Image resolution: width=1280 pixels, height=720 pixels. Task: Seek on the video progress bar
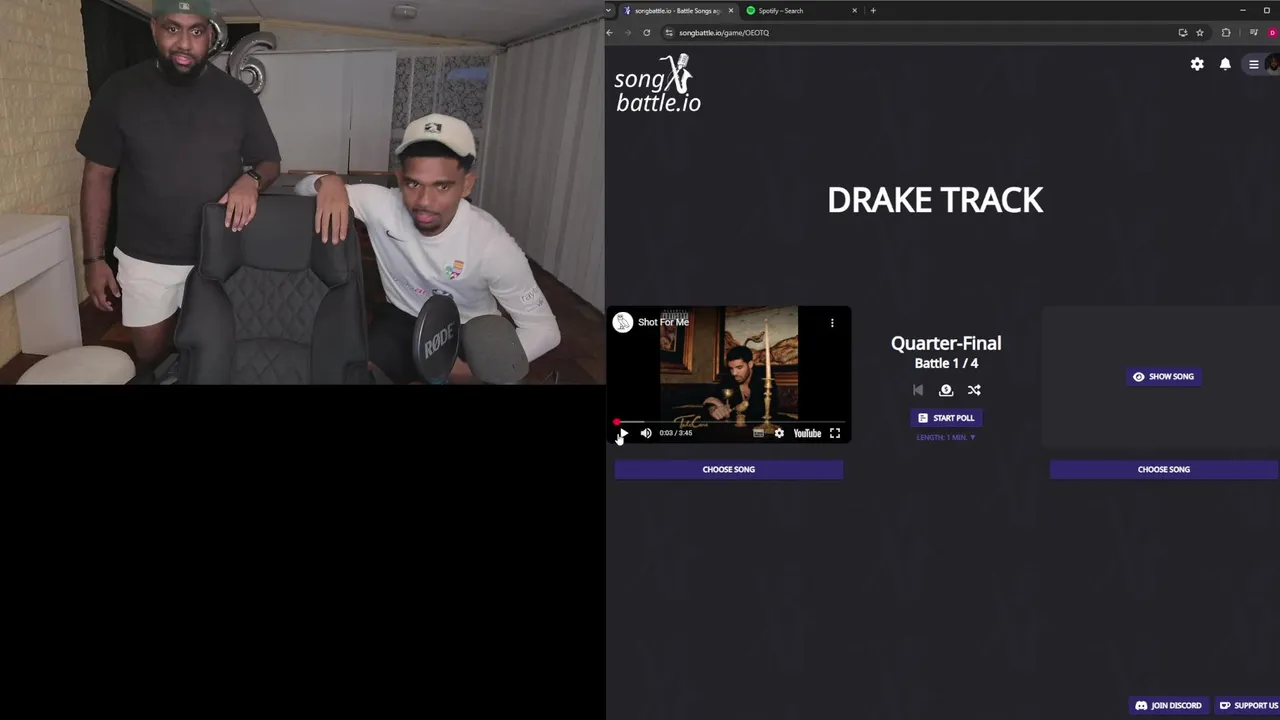pos(729,422)
